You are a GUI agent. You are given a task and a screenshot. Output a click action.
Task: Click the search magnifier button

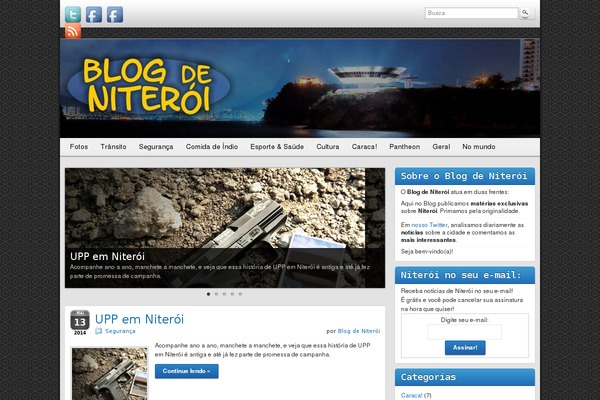point(525,13)
